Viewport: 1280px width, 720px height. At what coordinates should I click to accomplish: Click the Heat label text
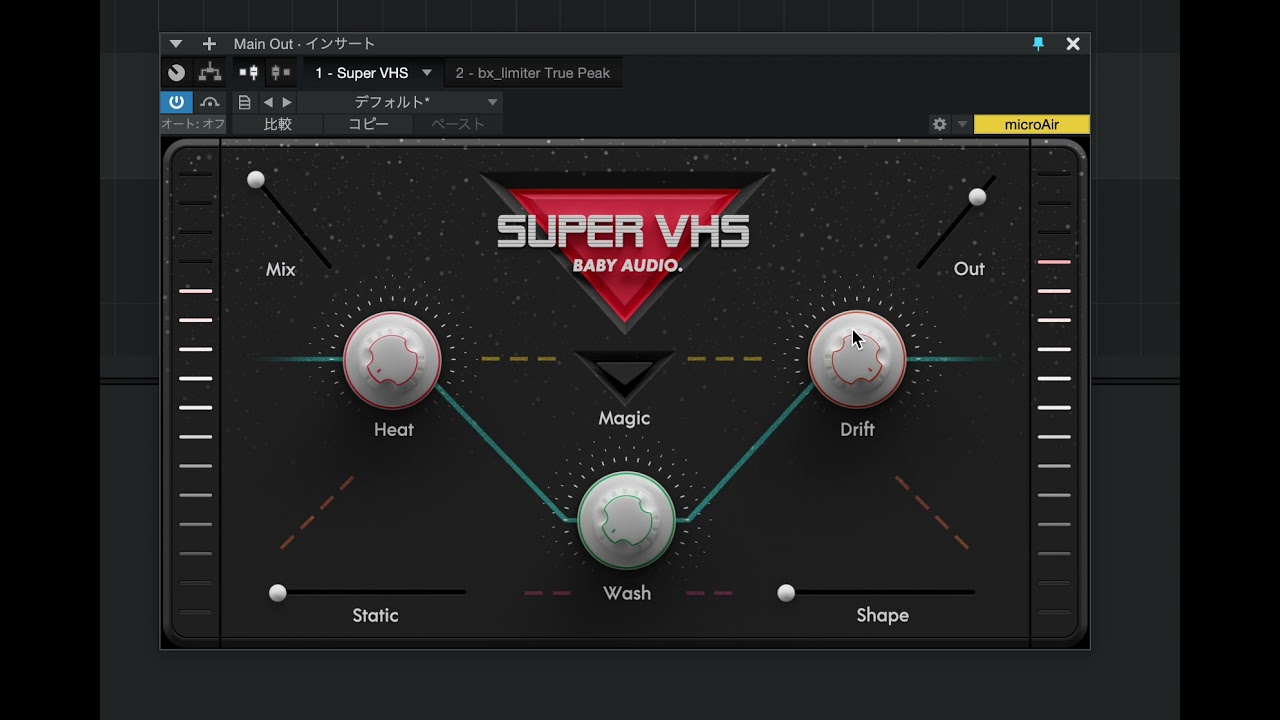tap(393, 429)
